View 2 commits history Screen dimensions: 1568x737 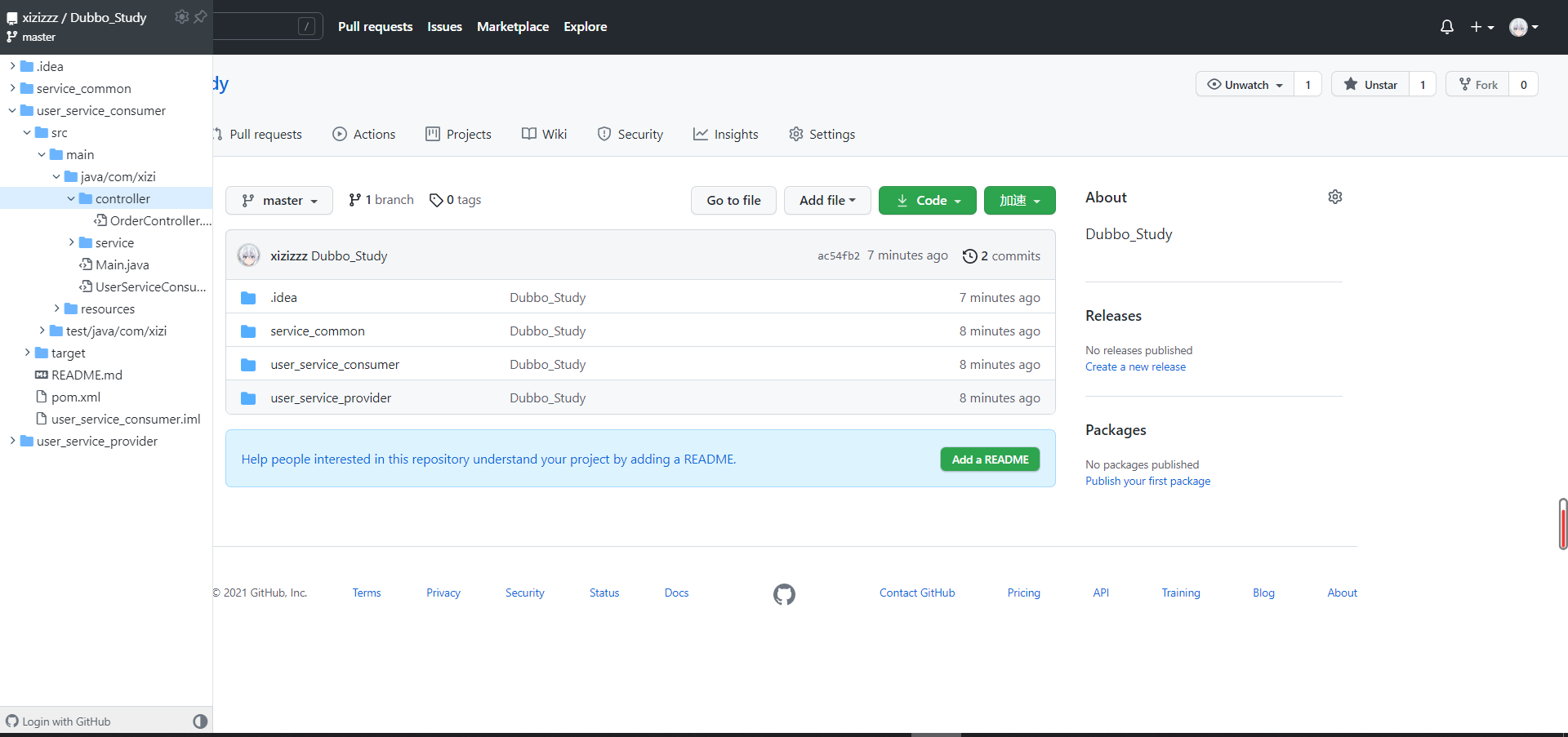point(1001,255)
